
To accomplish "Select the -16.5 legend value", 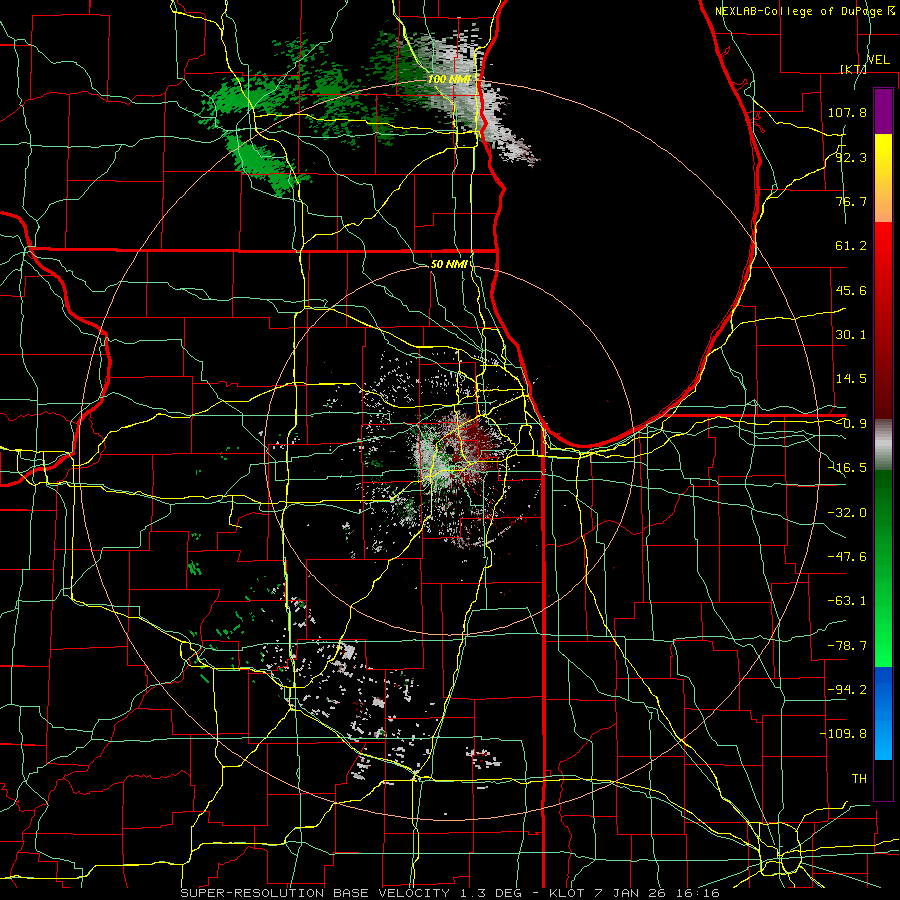I will click(x=847, y=468).
